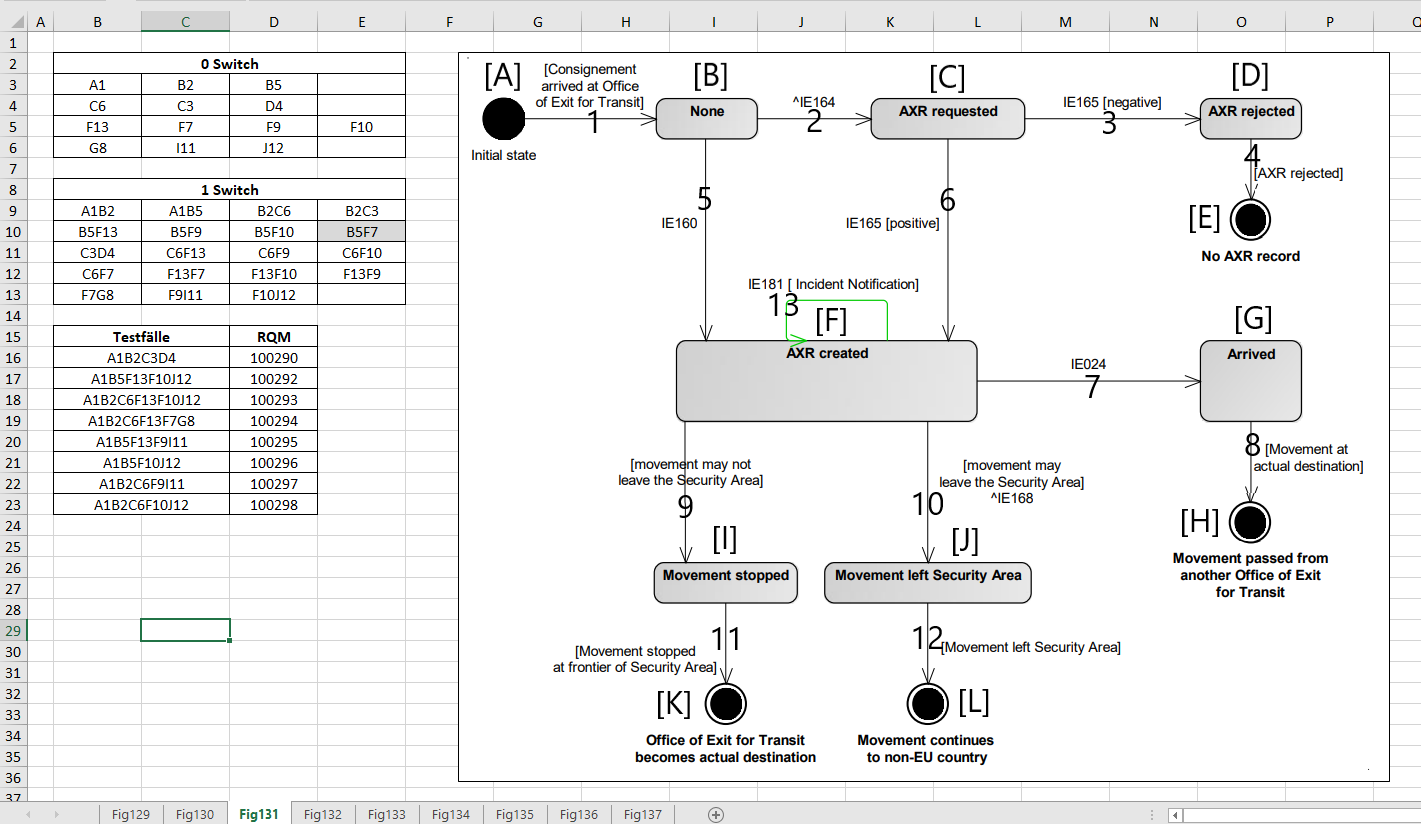Viewport: 1421px width, 824px height.
Task: Click the previous sheet navigation arrow
Action: pos(27,815)
